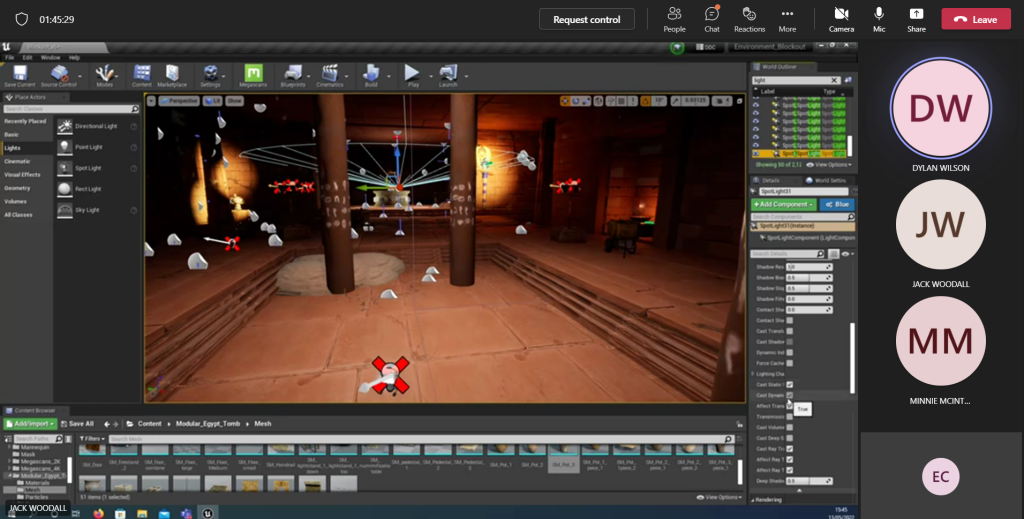Click the Launch toolbar icon

pyautogui.click(x=448, y=76)
